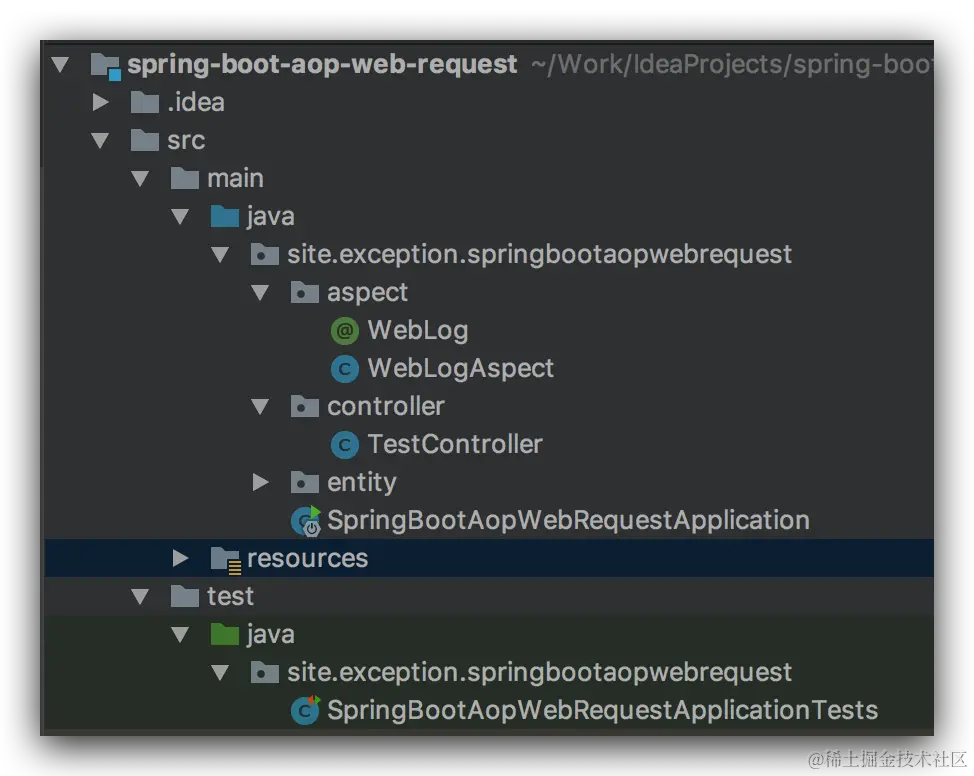This screenshot has height=776, width=974.
Task: Click the green java test sources folder icon
Action: (x=224, y=634)
